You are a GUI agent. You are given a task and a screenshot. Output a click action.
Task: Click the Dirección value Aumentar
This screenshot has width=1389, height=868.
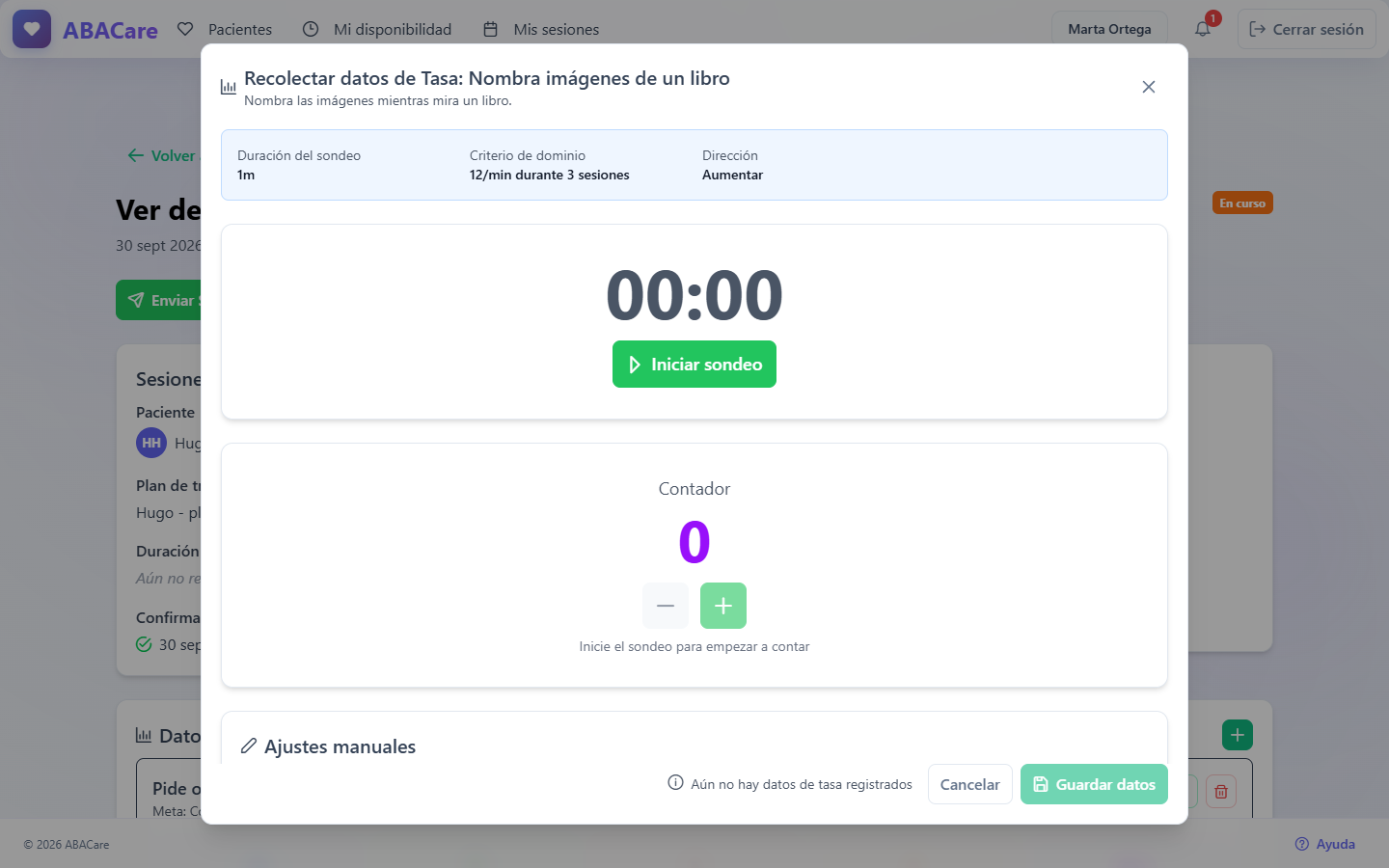(x=732, y=175)
